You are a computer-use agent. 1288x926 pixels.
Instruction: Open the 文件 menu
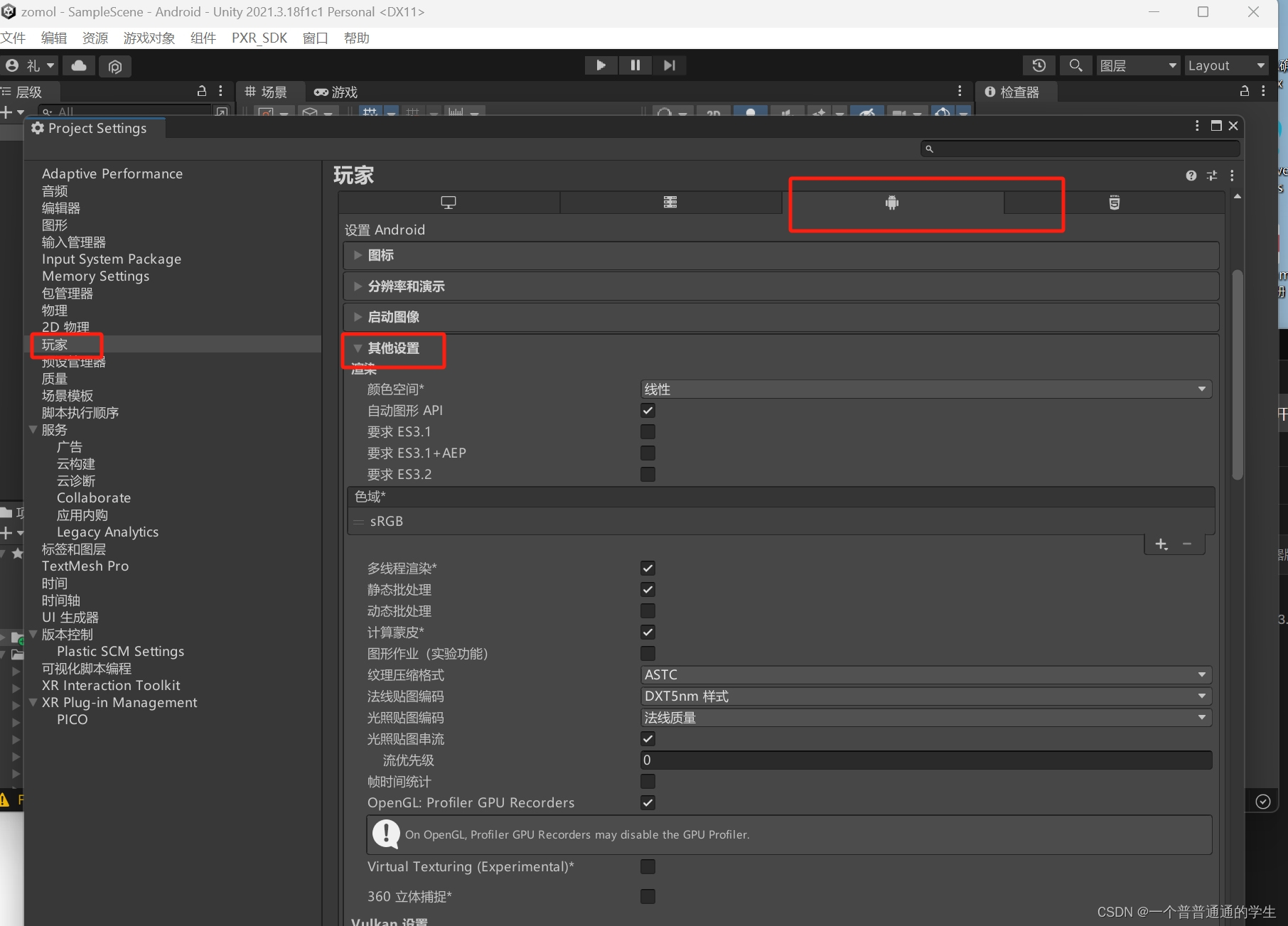coord(14,38)
